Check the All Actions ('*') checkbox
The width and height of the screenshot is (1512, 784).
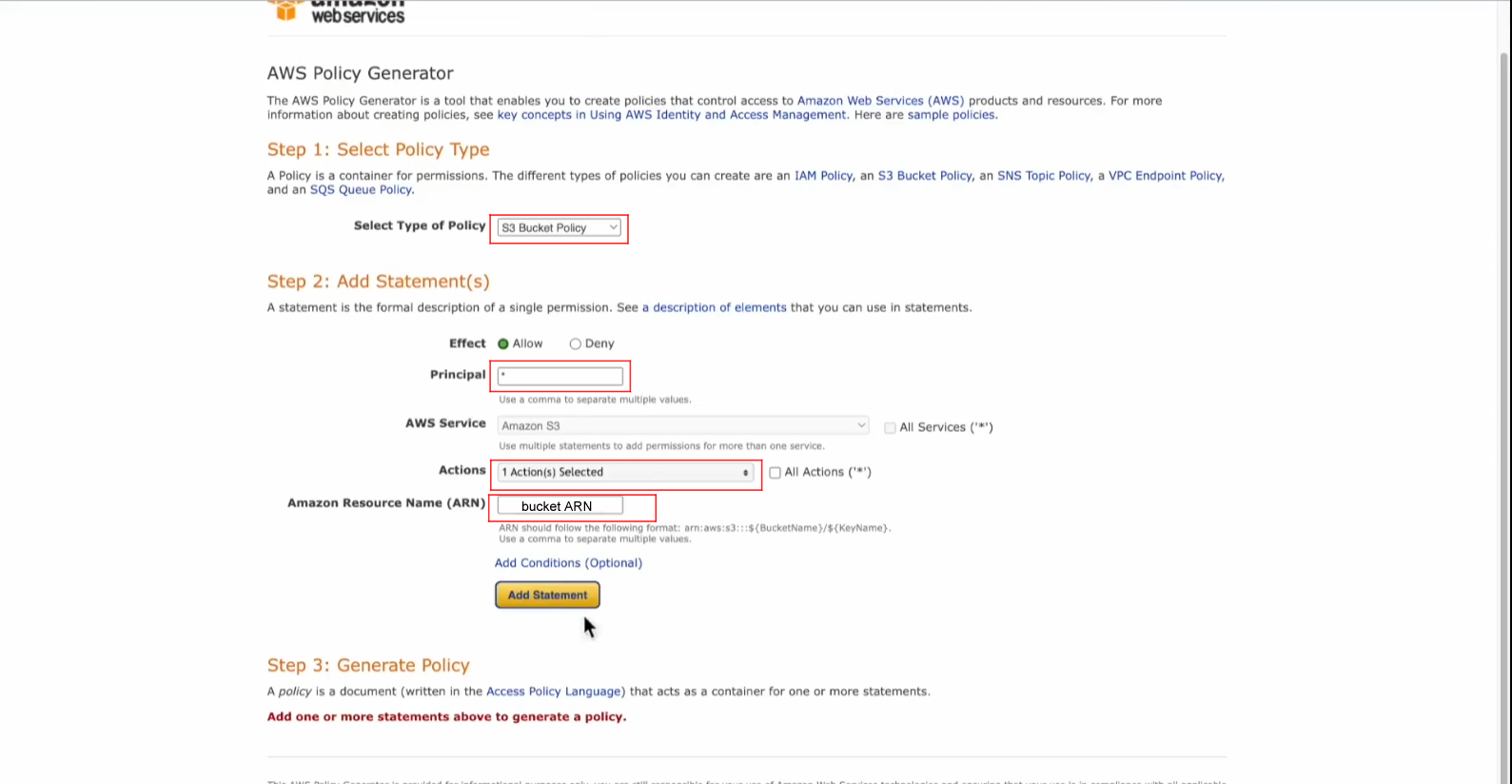click(x=775, y=473)
